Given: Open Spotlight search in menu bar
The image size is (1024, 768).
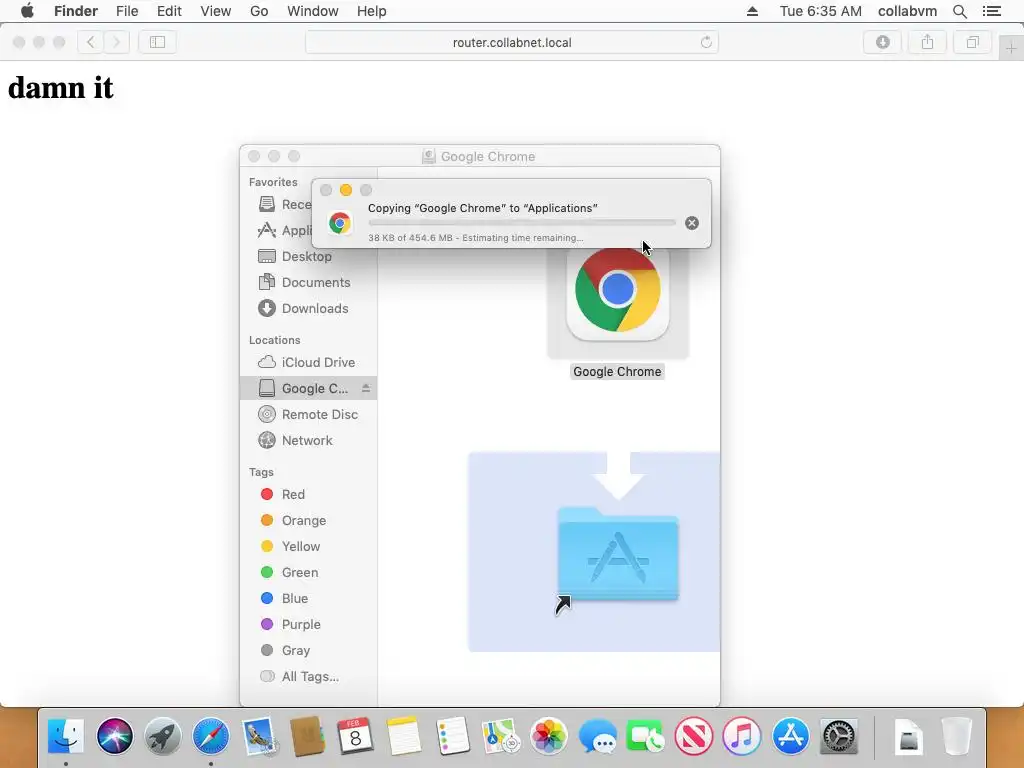Looking at the screenshot, I should point(959,11).
